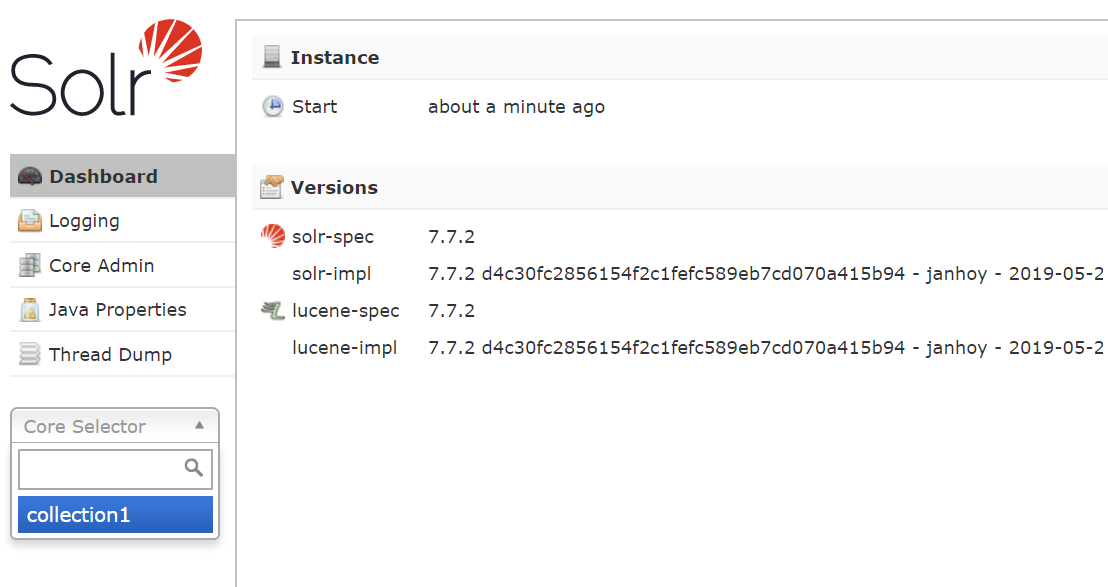Click the Dashboard gauge icon

pyautogui.click(x=30, y=177)
